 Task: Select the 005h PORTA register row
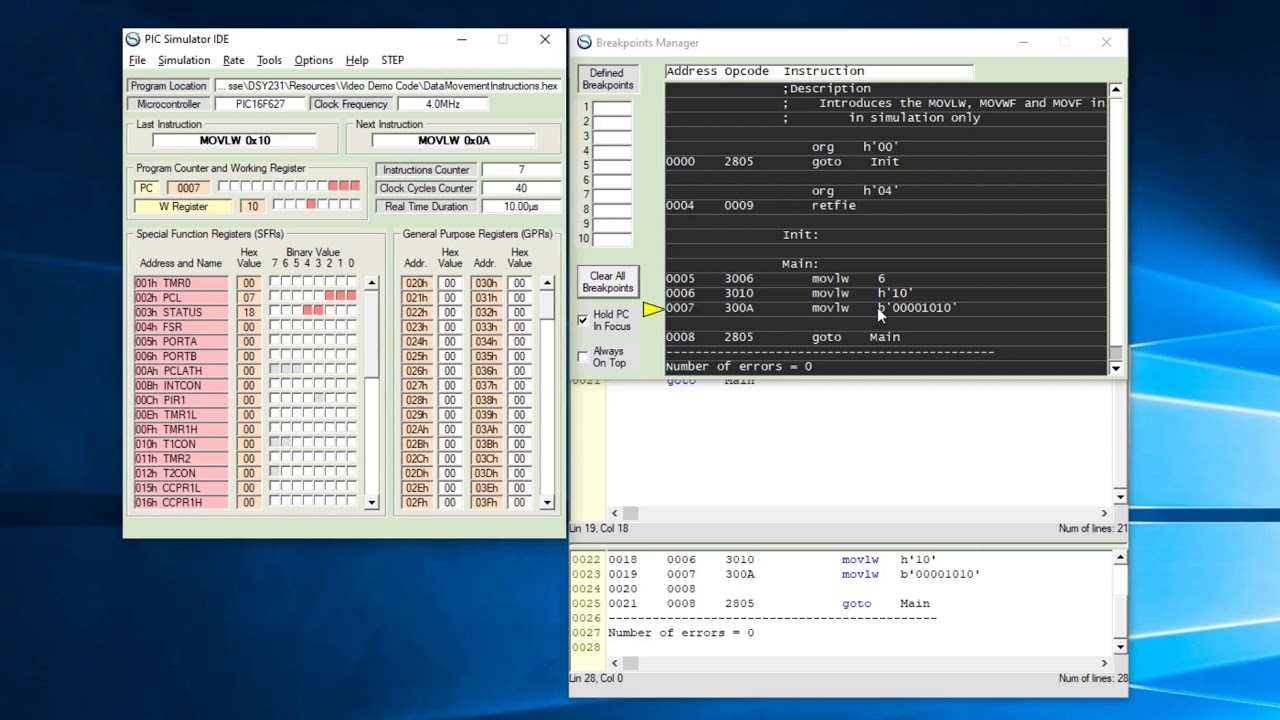pyautogui.click(x=181, y=341)
